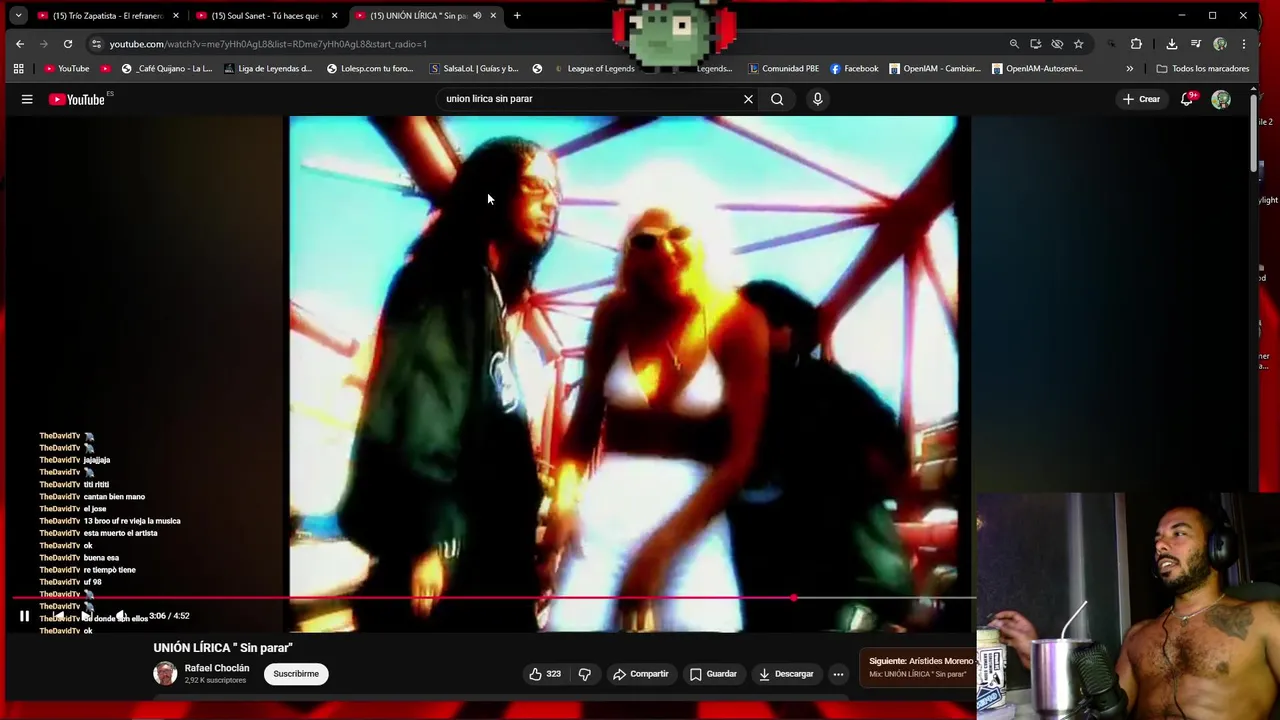Viewport: 1280px width, 720px height.
Task: Go to the YouTube home logo
Action: click(x=77, y=99)
